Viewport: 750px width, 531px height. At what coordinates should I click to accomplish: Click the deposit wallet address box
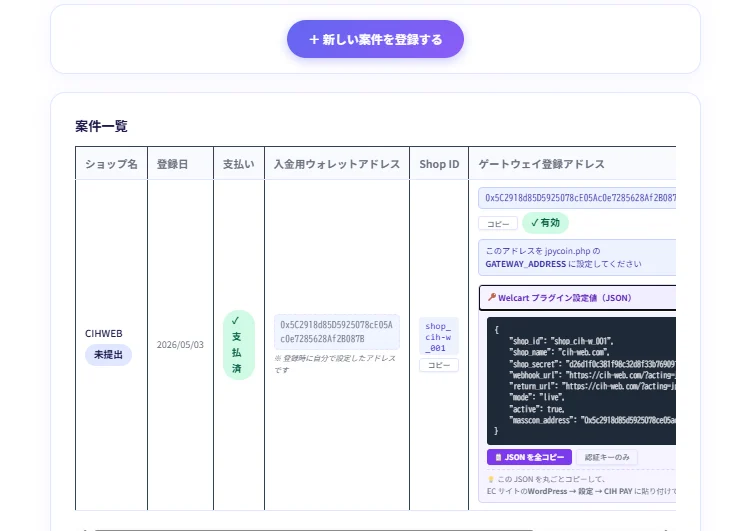pyautogui.click(x=337, y=332)
